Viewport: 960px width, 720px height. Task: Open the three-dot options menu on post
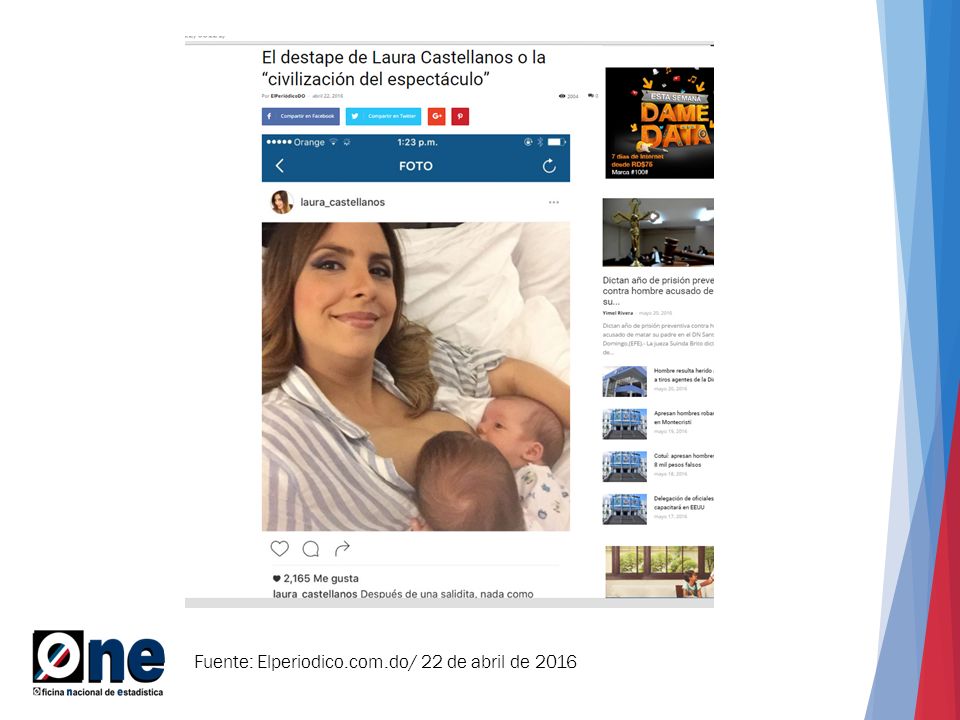click(553, 202)
